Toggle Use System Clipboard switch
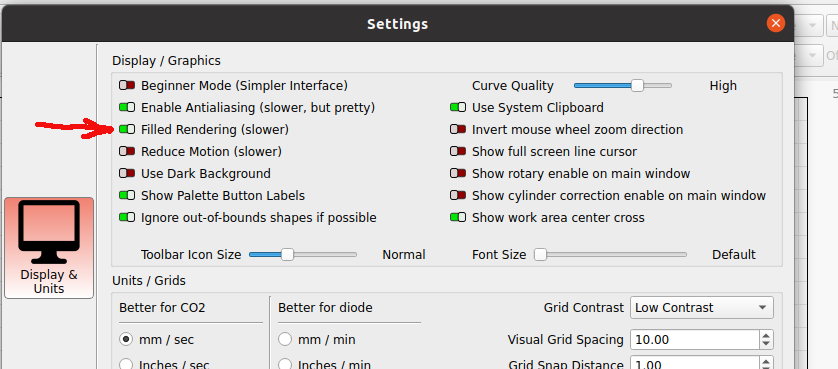The image size is (838, 369). [x=457, y=107]
